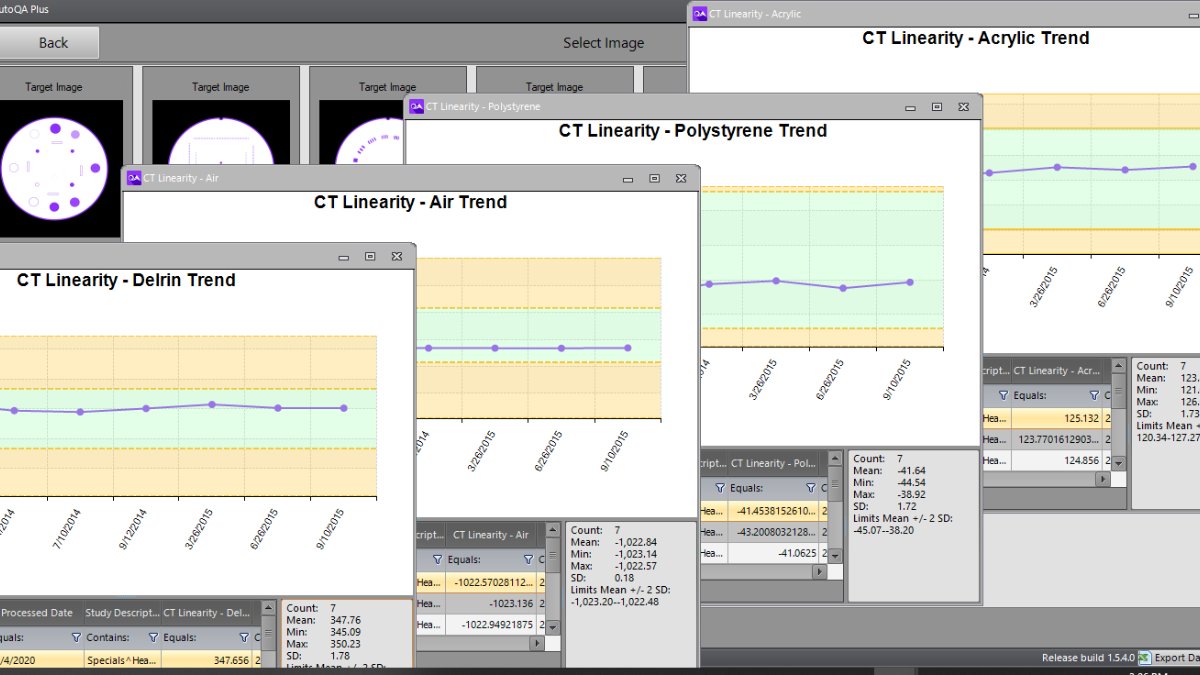Open the filter icon in the Delrin Processed Date column
This screenshot has width=1200, height=675.
point(76,636)
